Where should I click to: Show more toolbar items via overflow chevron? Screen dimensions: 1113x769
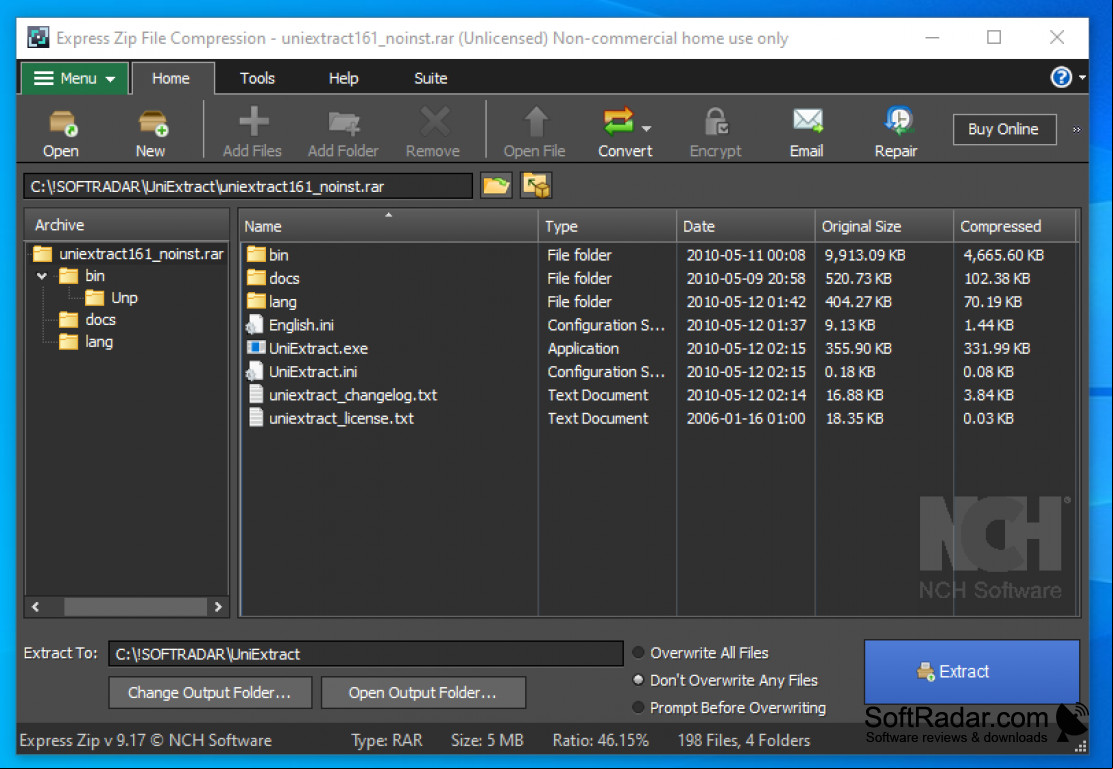[1076, 129]
